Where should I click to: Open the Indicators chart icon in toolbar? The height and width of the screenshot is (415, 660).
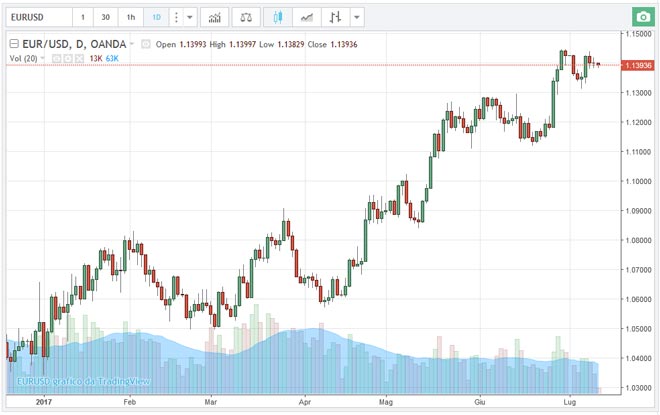(x=212, y=18)
